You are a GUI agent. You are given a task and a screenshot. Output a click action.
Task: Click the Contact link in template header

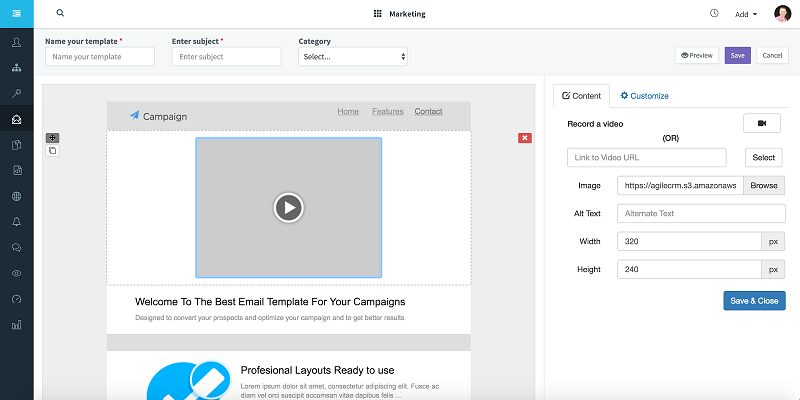(x=429, y=111)
